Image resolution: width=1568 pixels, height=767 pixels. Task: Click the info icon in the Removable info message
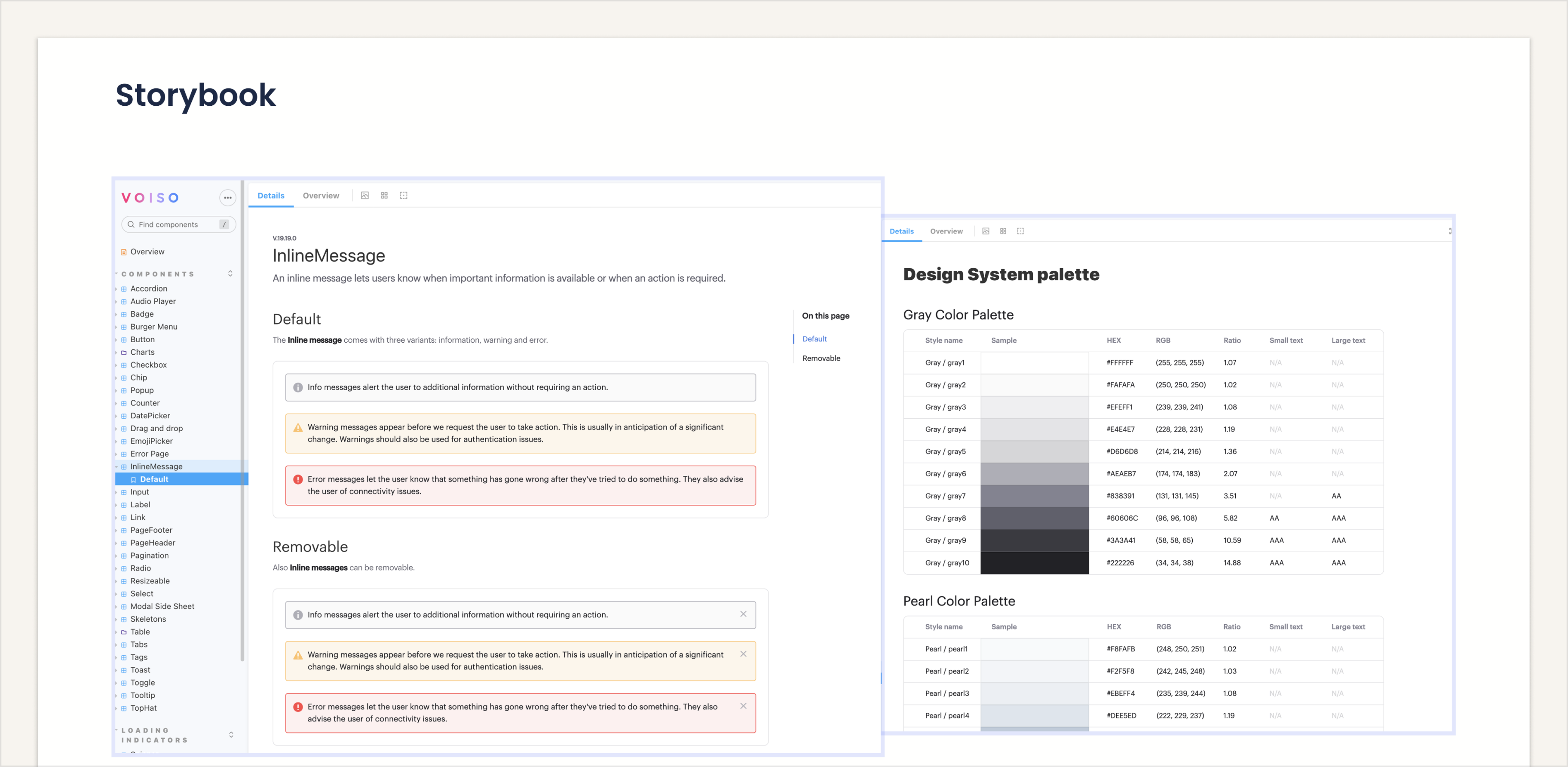tap(297, 615)
